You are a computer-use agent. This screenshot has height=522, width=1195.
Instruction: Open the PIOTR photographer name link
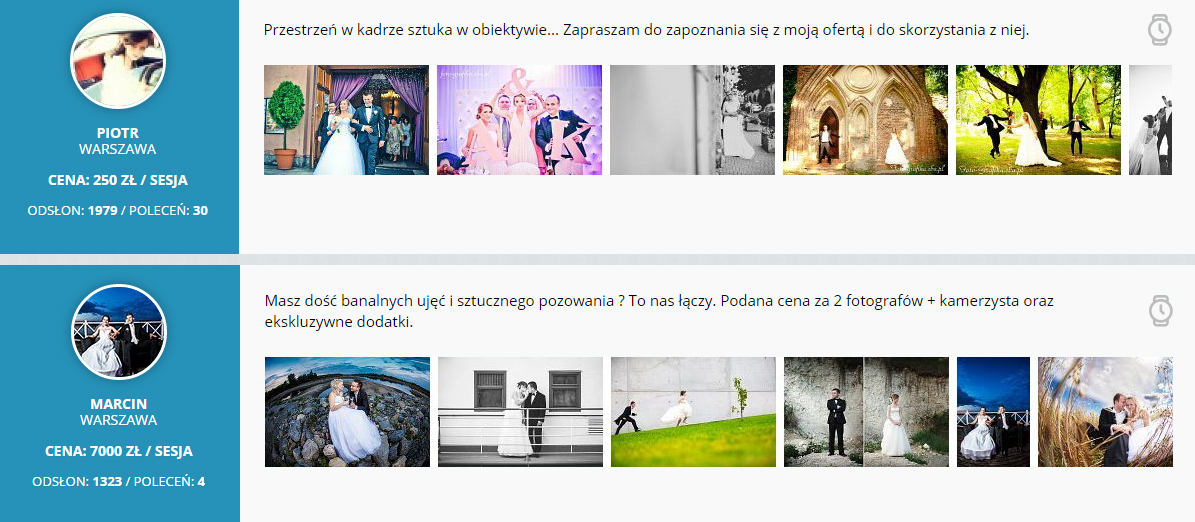(x=118, y=132)
